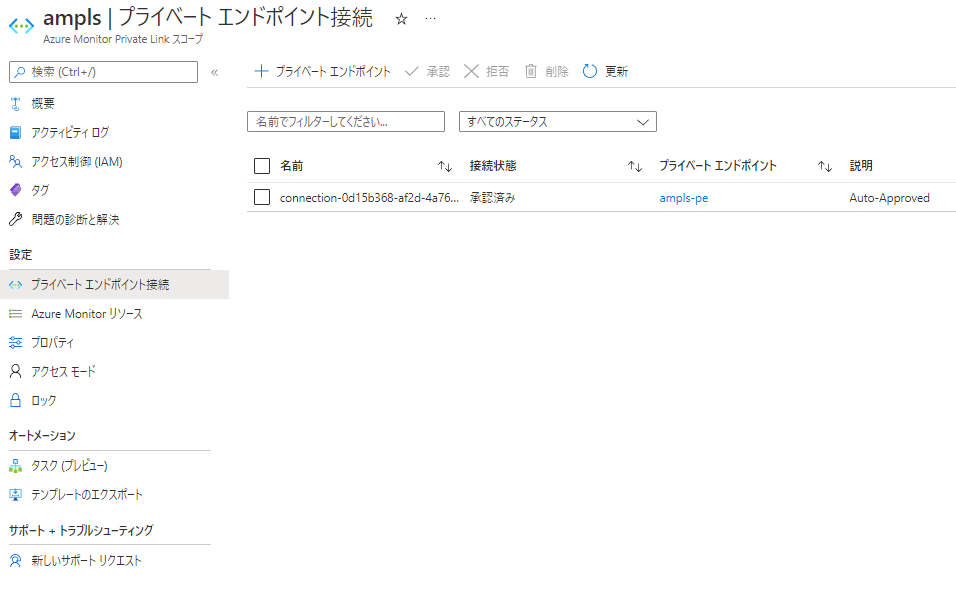
Task: Select プライベート エンドポイント接続 in sidebar
Action: coord(115,285)
